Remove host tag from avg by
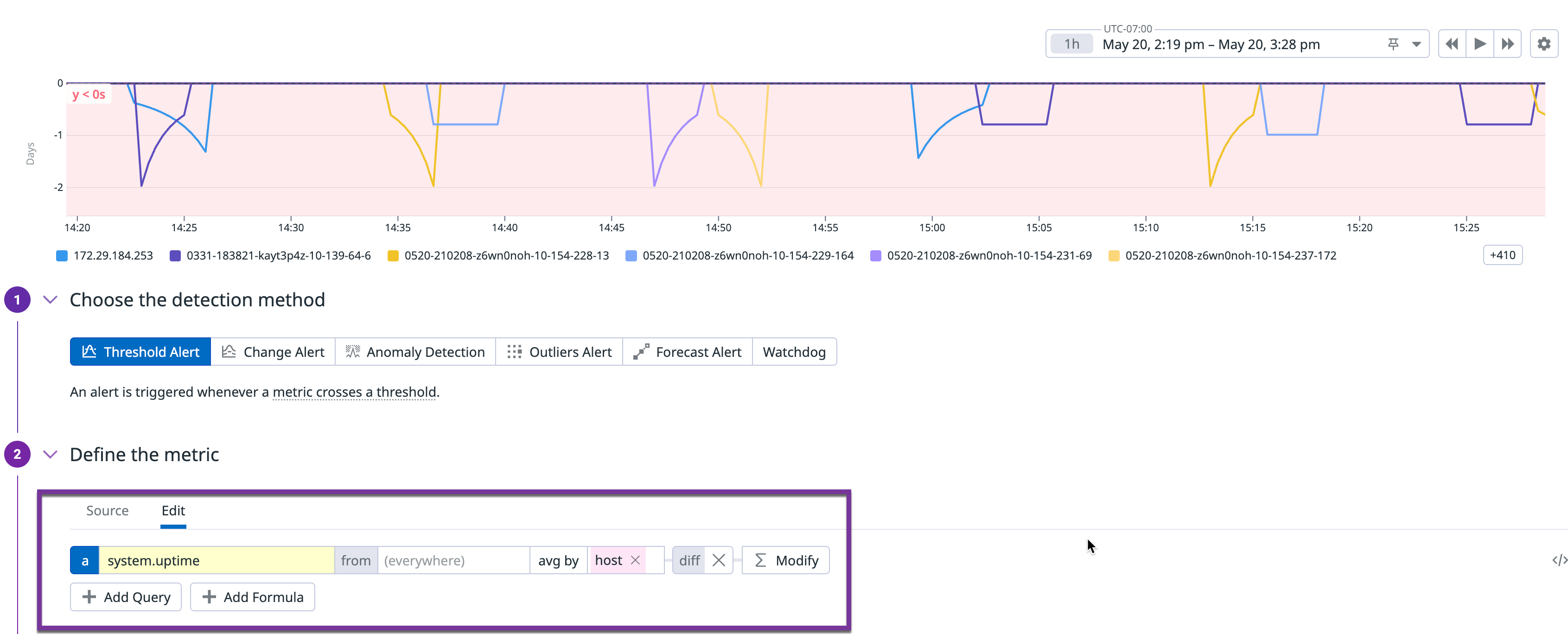The image size is (1568, 634). point(635,560)
